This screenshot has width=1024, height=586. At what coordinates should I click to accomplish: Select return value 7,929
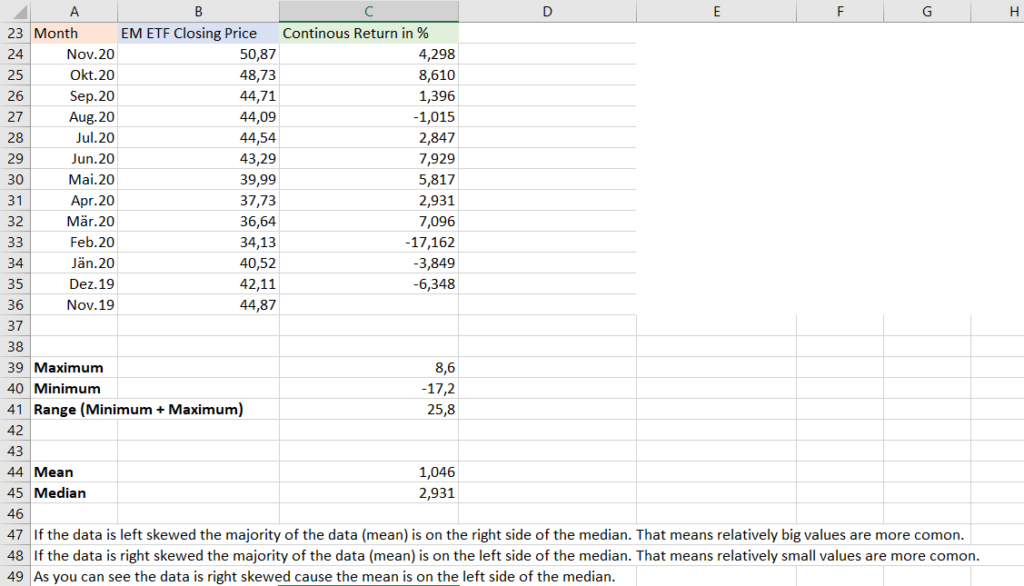[369, 159]
